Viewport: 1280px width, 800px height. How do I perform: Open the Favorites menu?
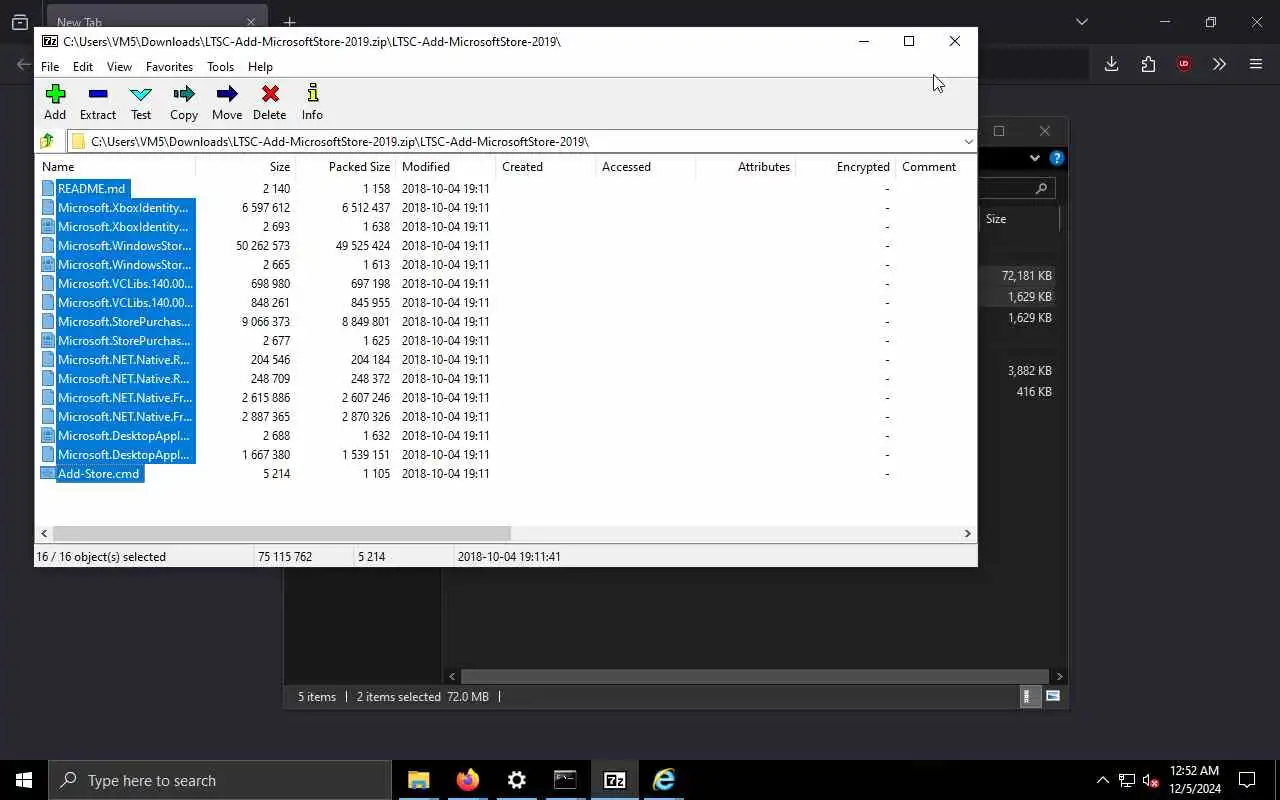169,67
